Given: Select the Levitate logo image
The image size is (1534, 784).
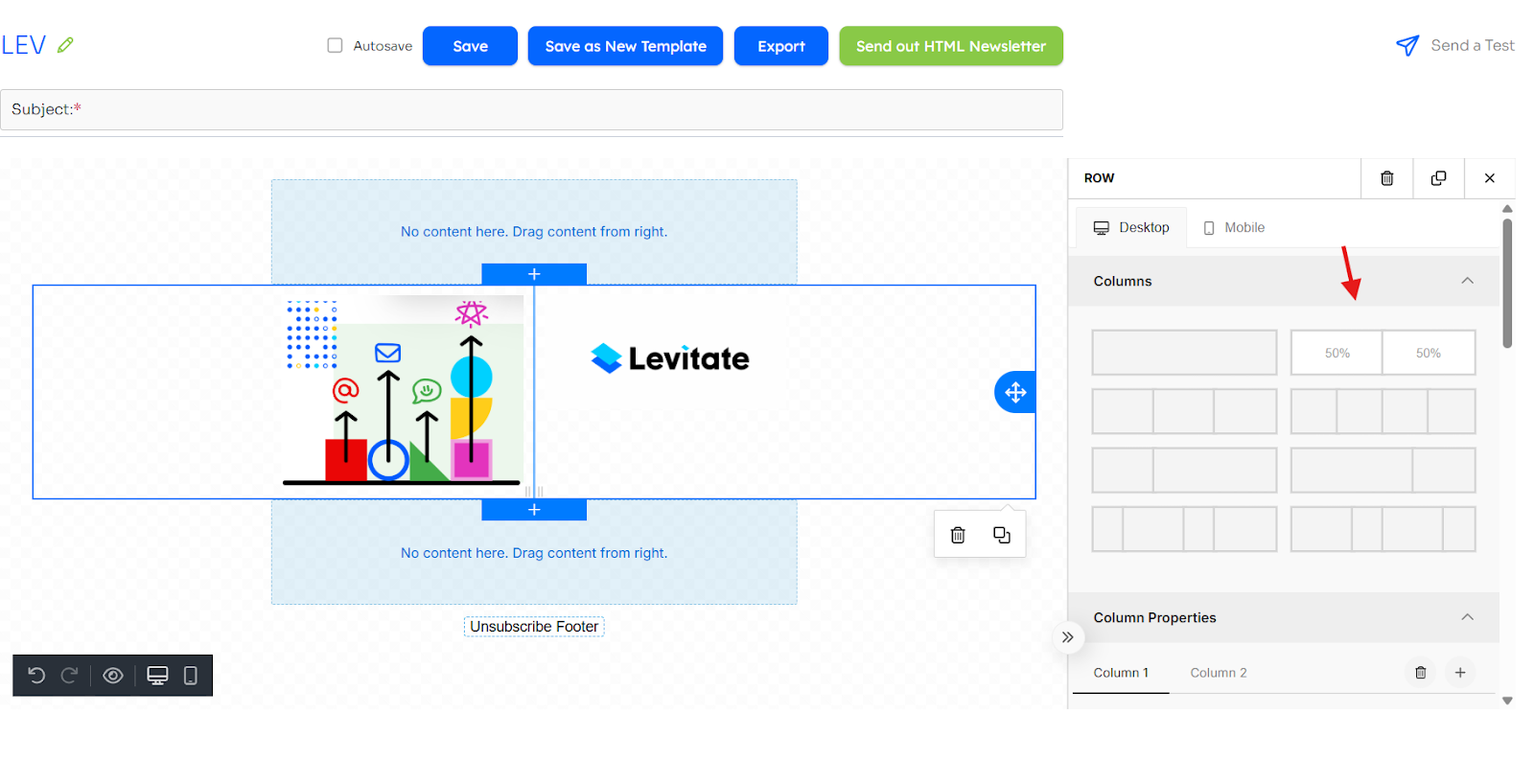Looking at the screenshot, I should pos(670,358).
